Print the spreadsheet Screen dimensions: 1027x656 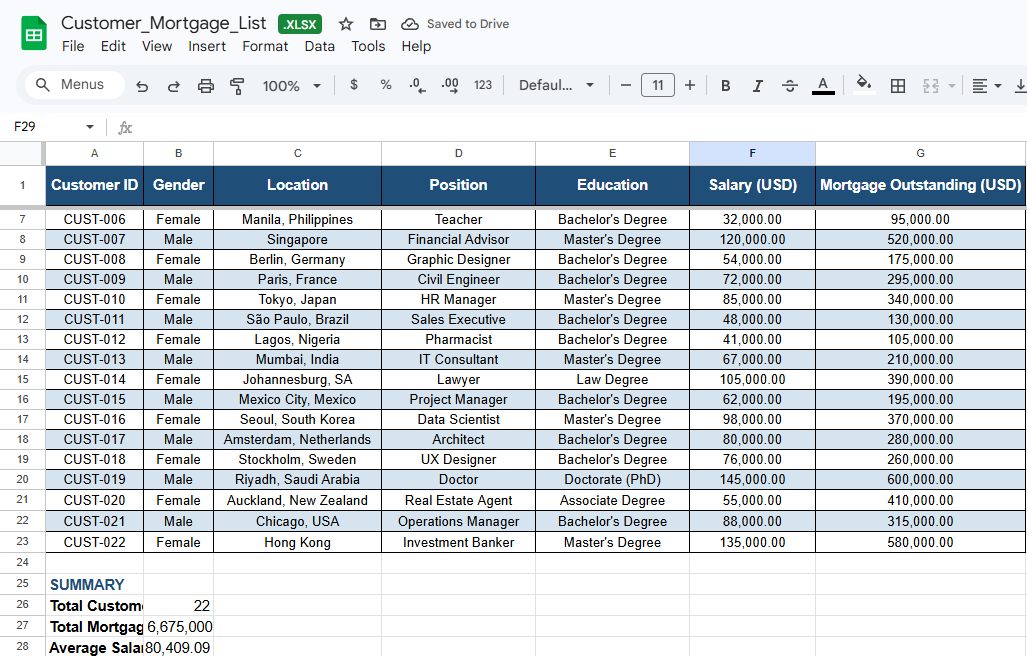206,86
